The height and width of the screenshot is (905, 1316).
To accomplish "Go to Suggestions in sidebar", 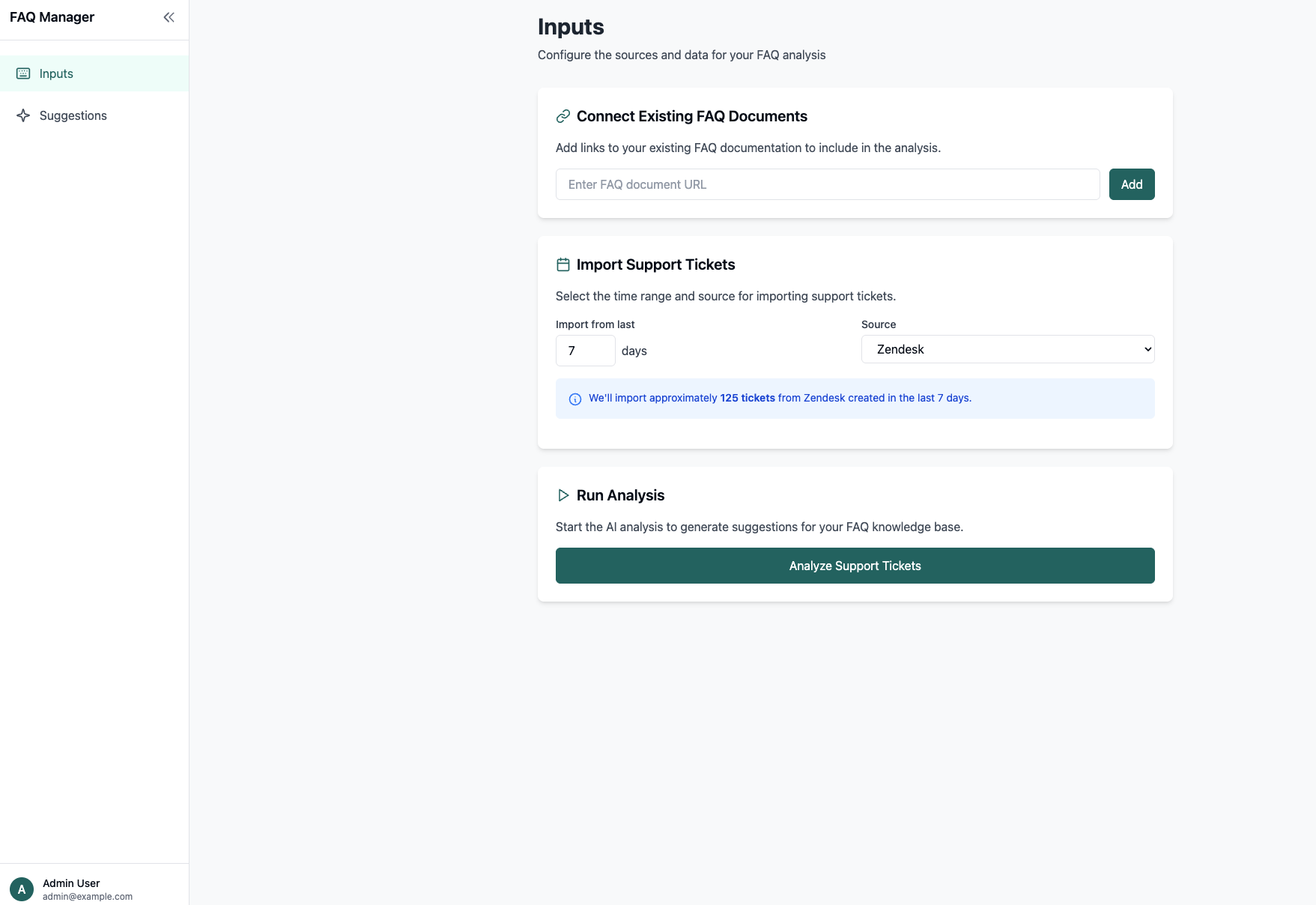I will [x=73, y=115].
